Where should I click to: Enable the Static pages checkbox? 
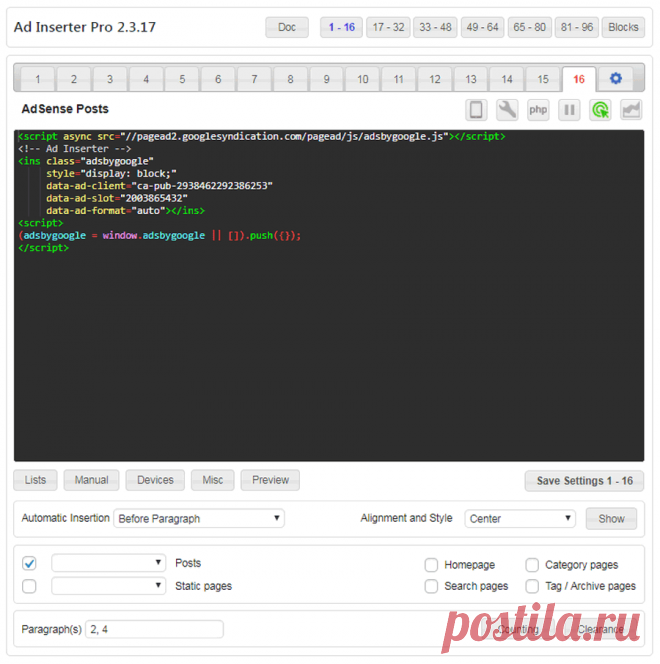(30, 586)
